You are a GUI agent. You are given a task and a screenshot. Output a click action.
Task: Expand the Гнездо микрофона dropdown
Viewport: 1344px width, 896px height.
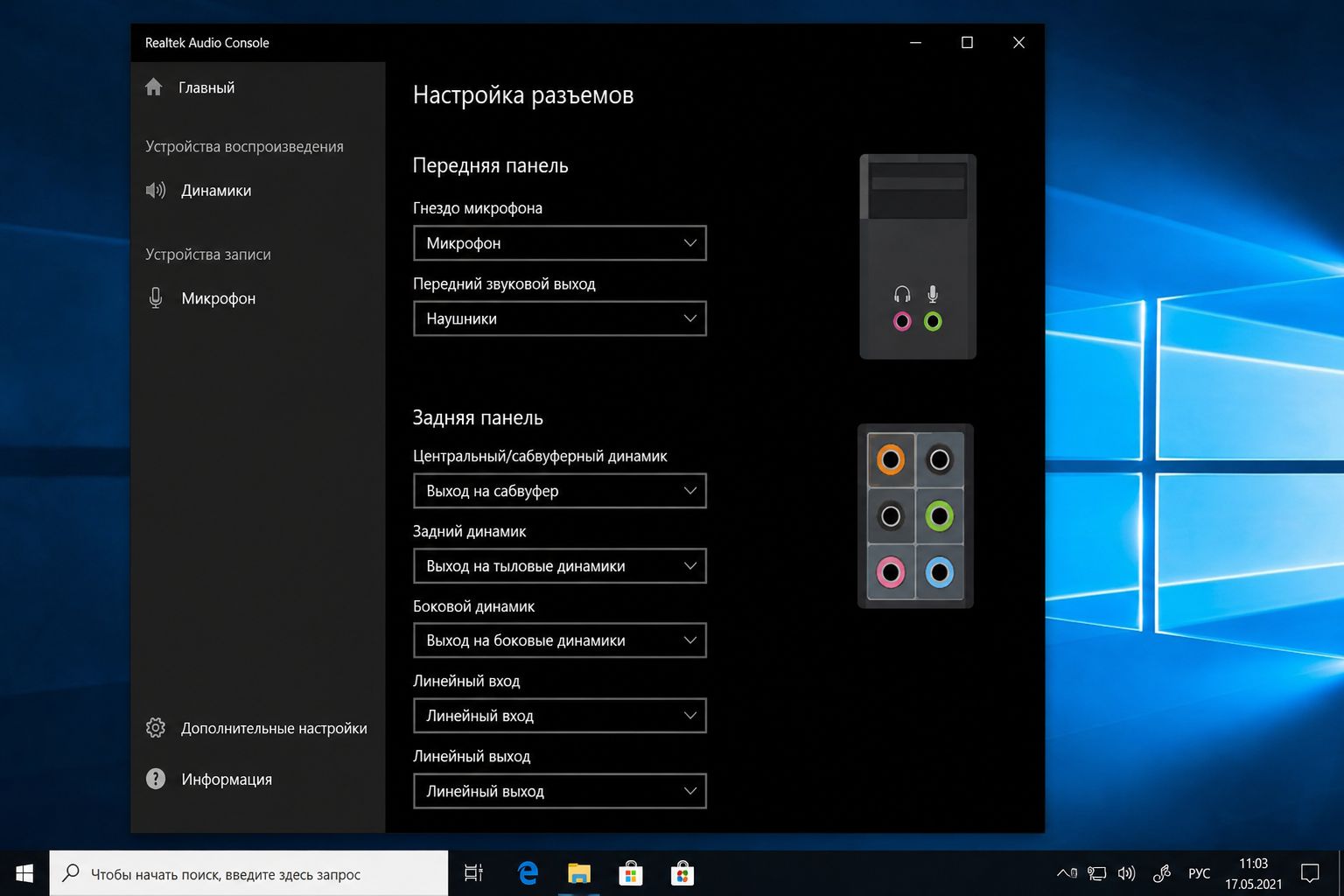point(560,243)
